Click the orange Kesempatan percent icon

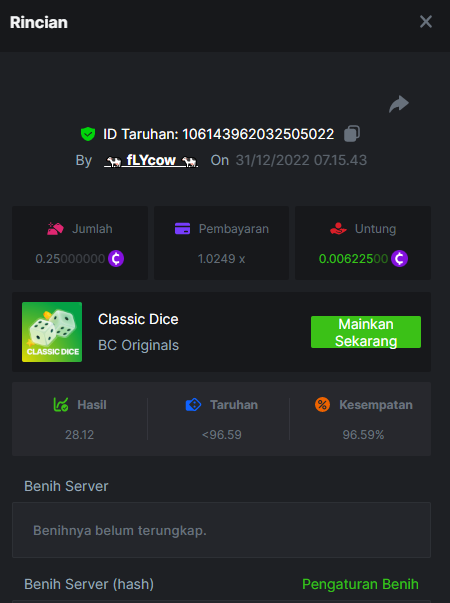click(322, 405)
